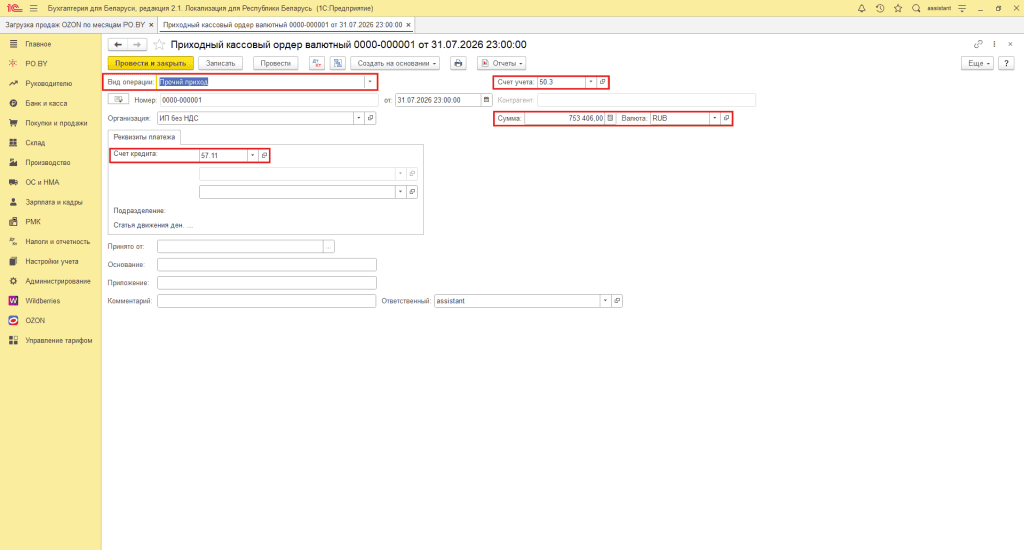The width and height of the screenshot is (1024, 550).
Task: Open Налоги и отчетность section
Action: click(57, 242)
